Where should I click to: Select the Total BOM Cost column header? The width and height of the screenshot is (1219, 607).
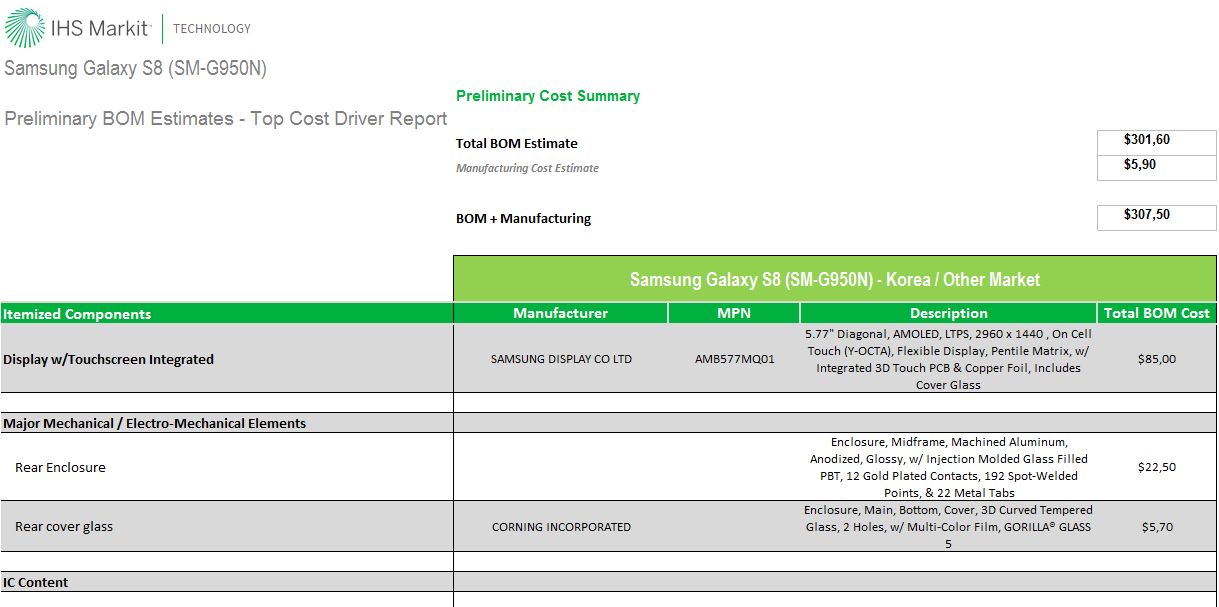pyautogui.click(x=1157, y=313)
